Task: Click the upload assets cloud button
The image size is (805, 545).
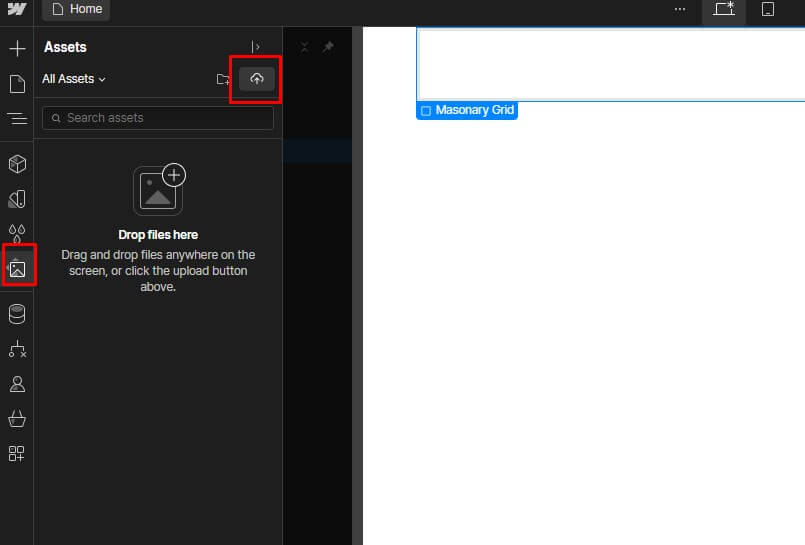Action: (x=257, y=79)
